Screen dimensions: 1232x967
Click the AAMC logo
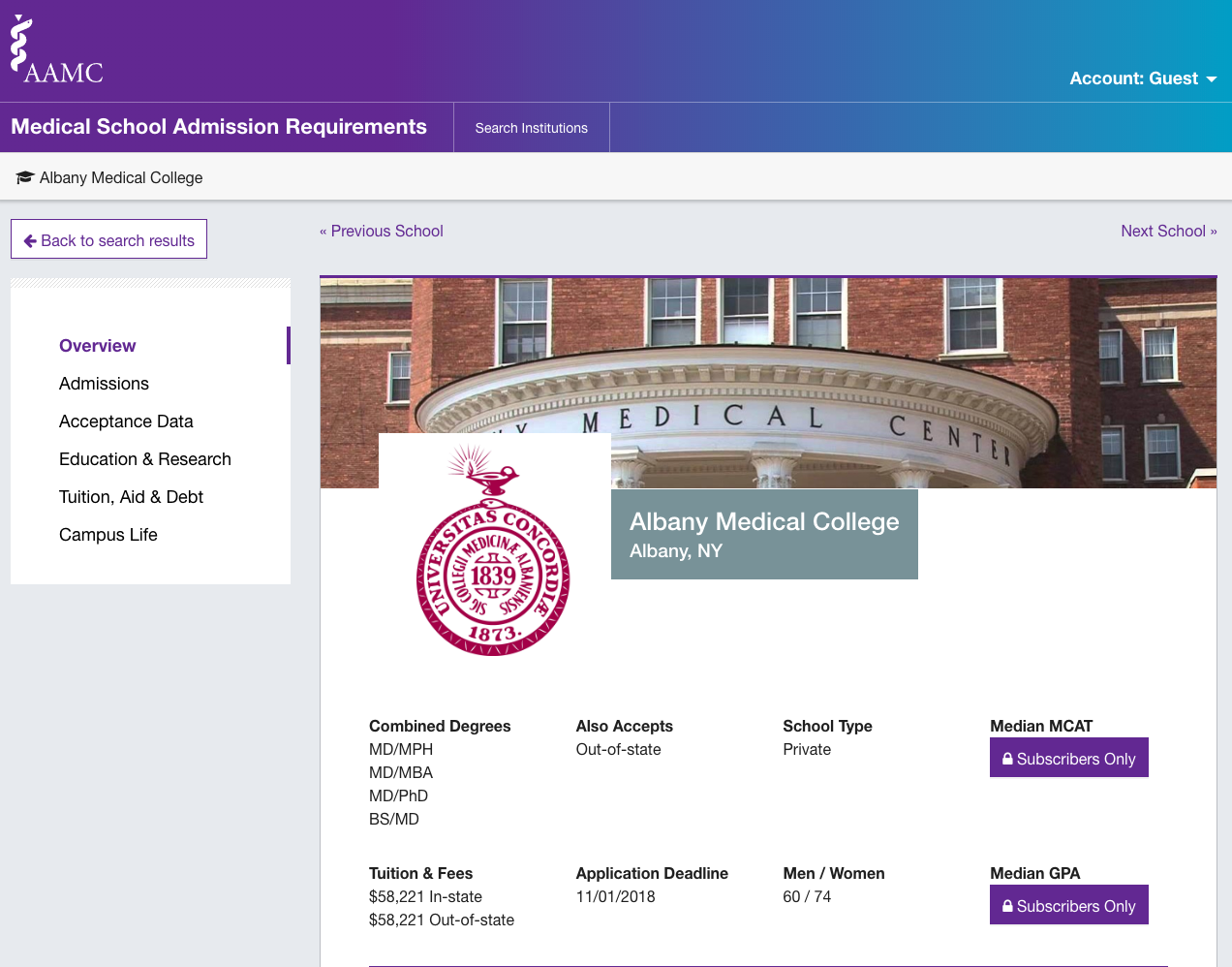[56, 50]
